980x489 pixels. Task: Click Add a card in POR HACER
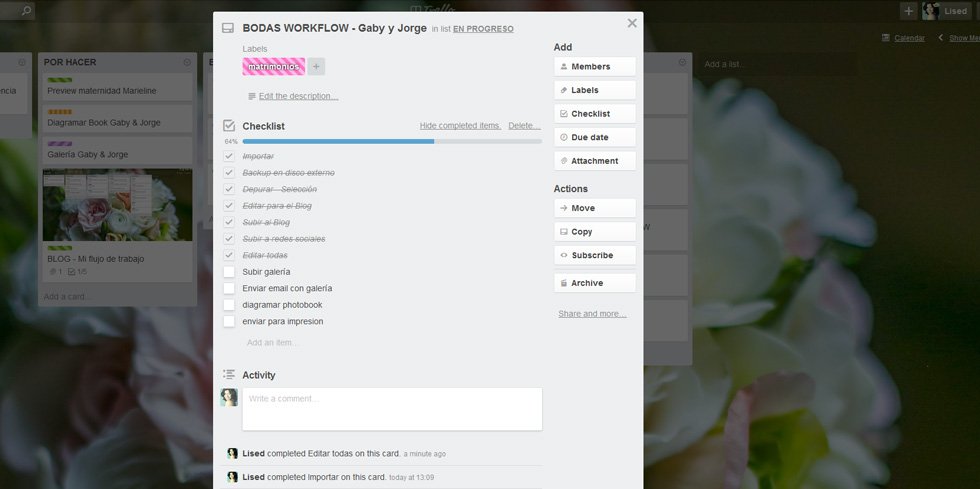66,296
